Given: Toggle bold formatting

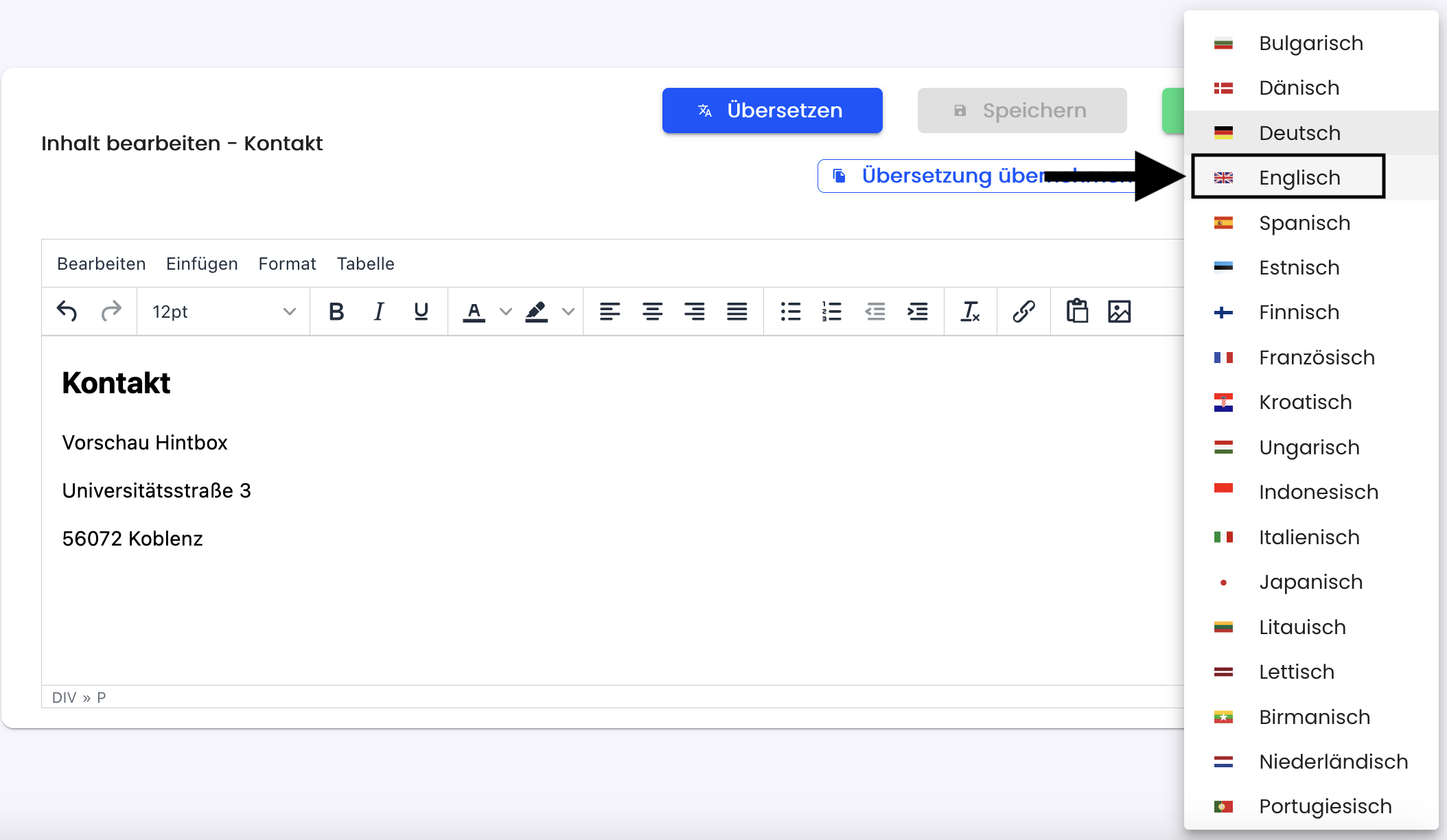Looking at the screenshot, I should point(336,312).
